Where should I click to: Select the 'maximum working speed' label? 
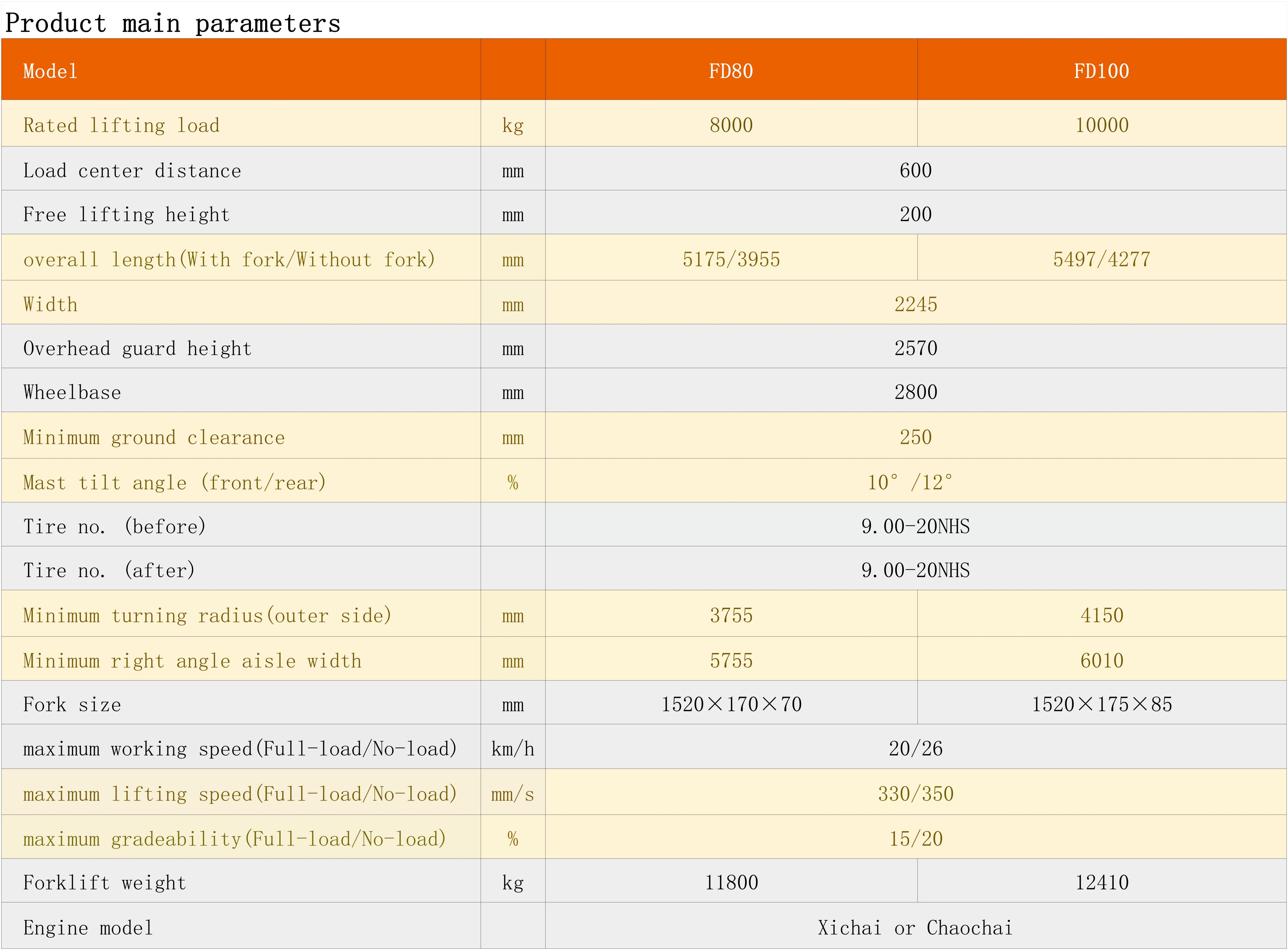coord(240,749)
